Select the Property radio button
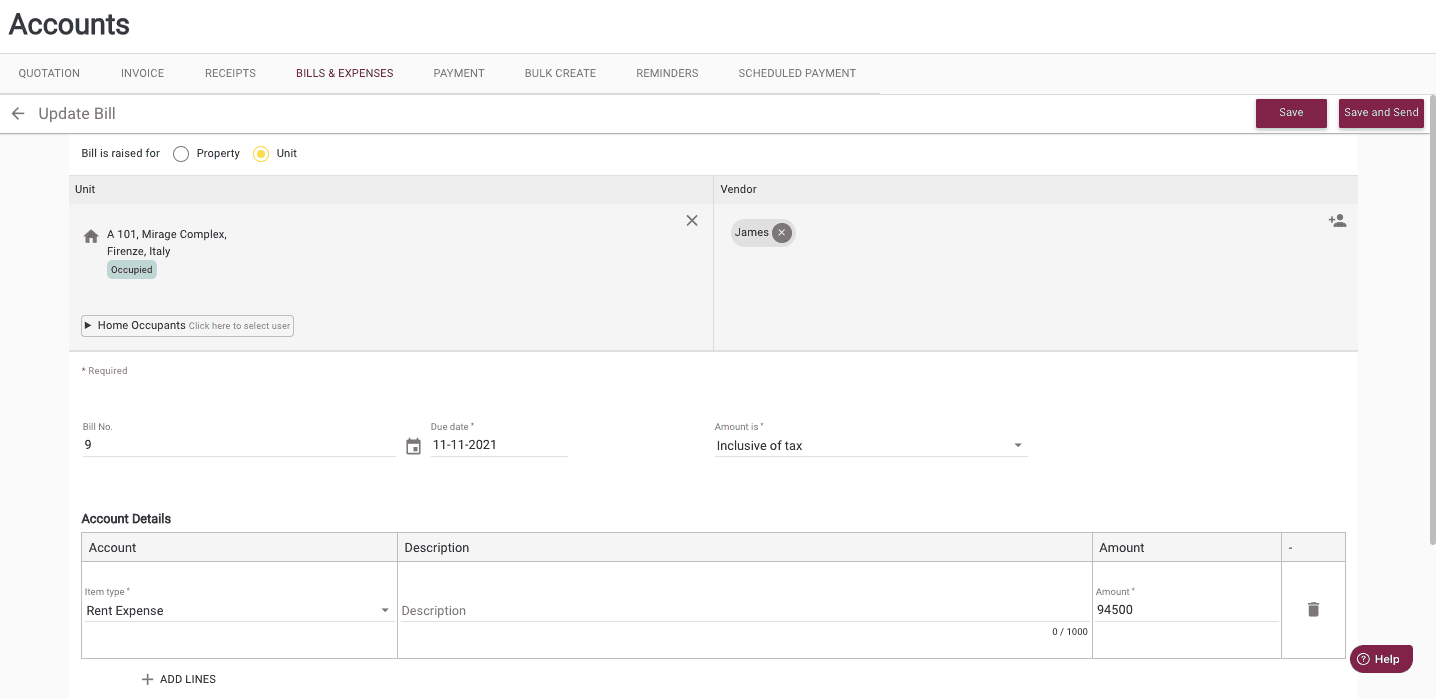This screenshot has height=698, width=1436. click(x=181, y=154)
